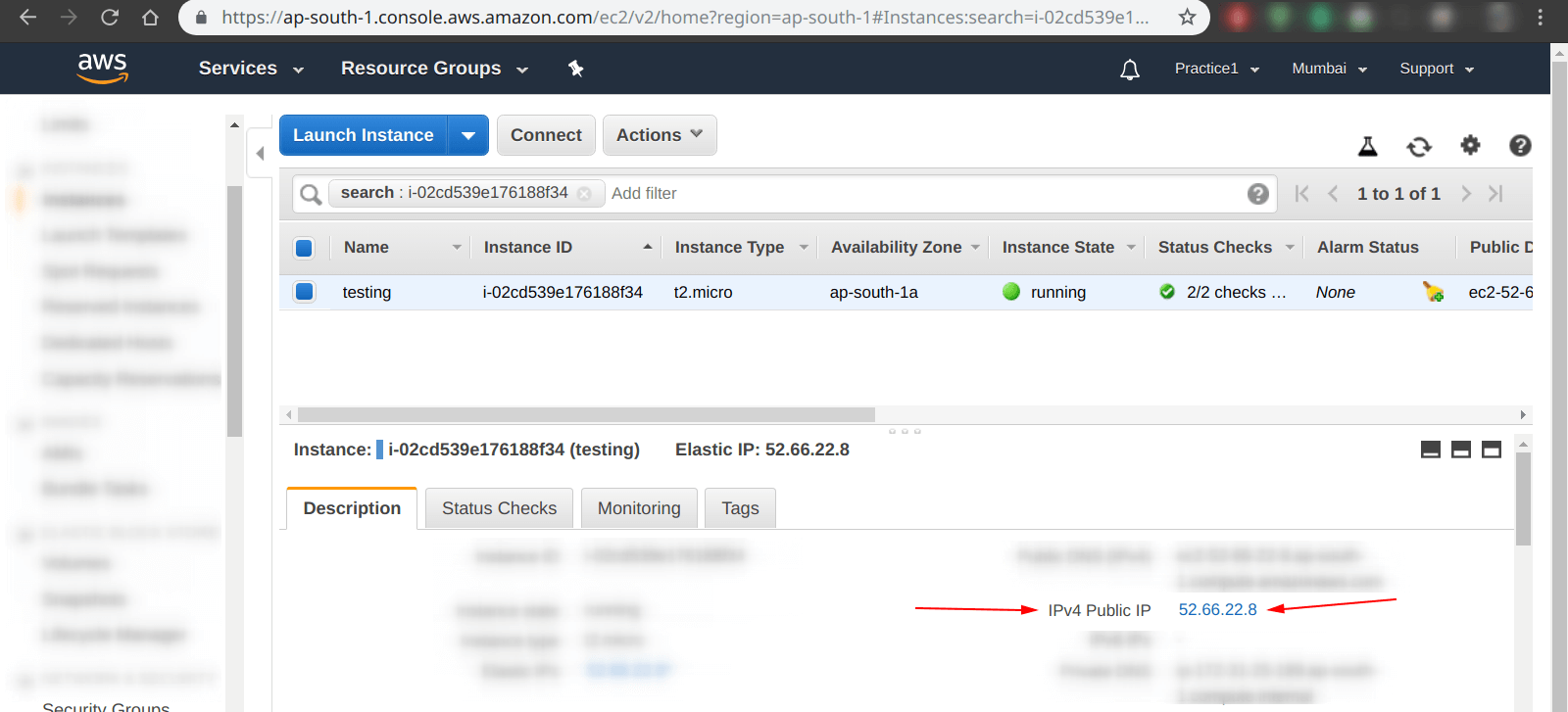Go to the next page of results
Screen dimensions: 1568x712
[x=1466, y=194]
